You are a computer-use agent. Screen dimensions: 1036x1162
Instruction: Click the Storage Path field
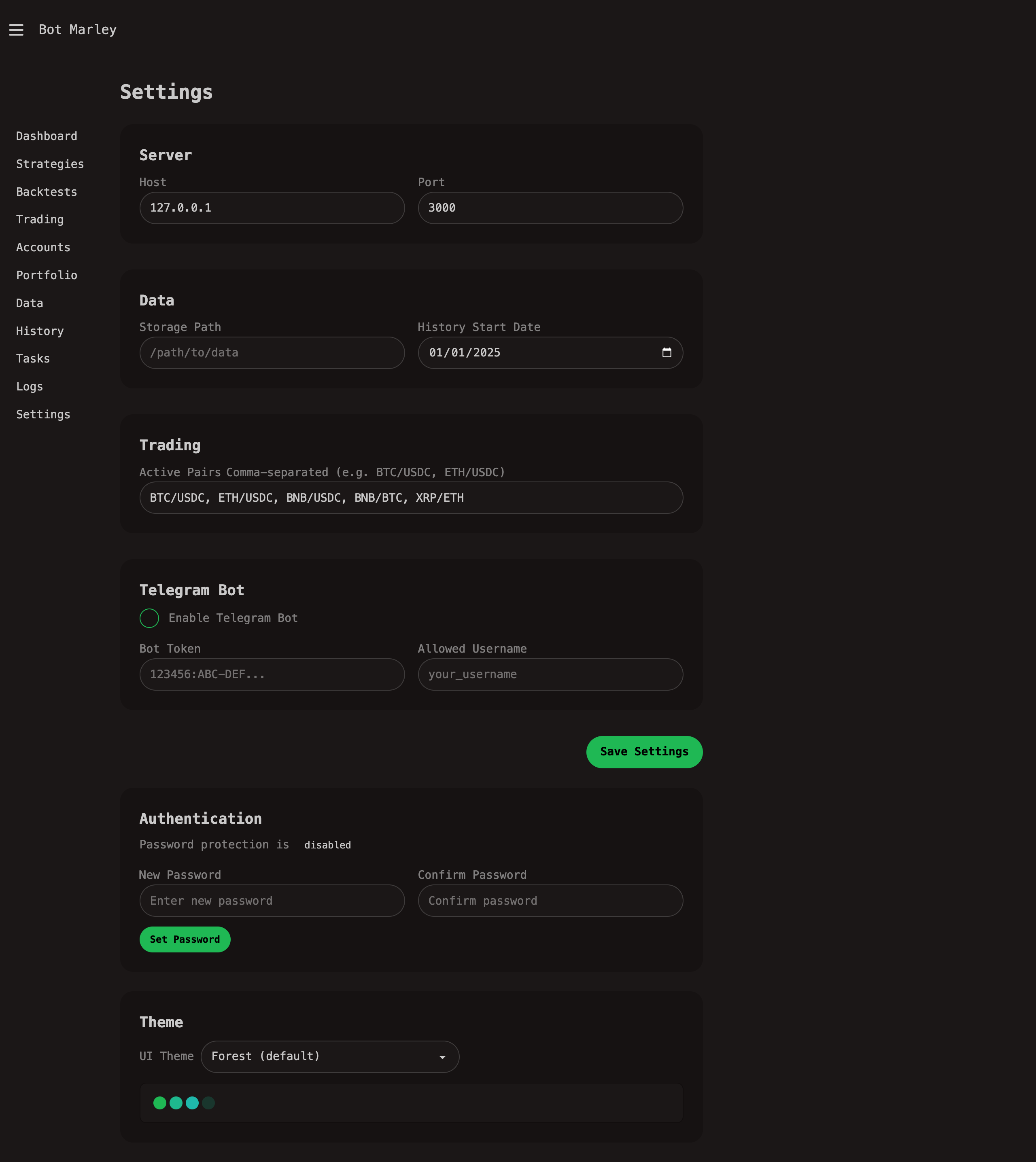coord(272,353)
